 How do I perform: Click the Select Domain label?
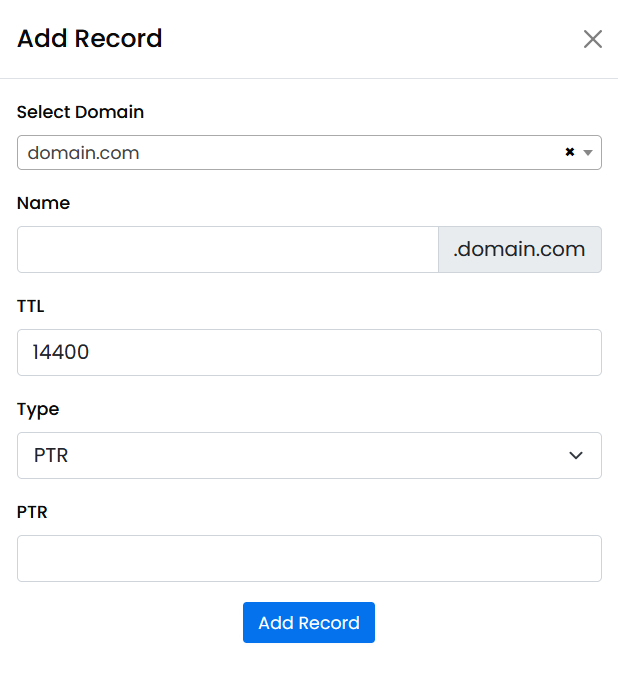[x=80, y=112]
